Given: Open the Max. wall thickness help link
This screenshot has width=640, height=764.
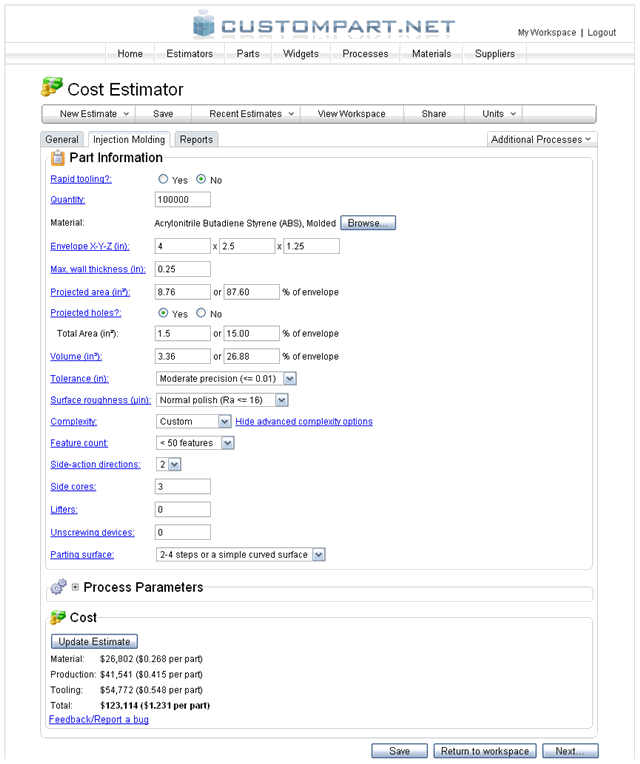Looking at the screenshot, I should pyautogui.click(x=98, y=269).
